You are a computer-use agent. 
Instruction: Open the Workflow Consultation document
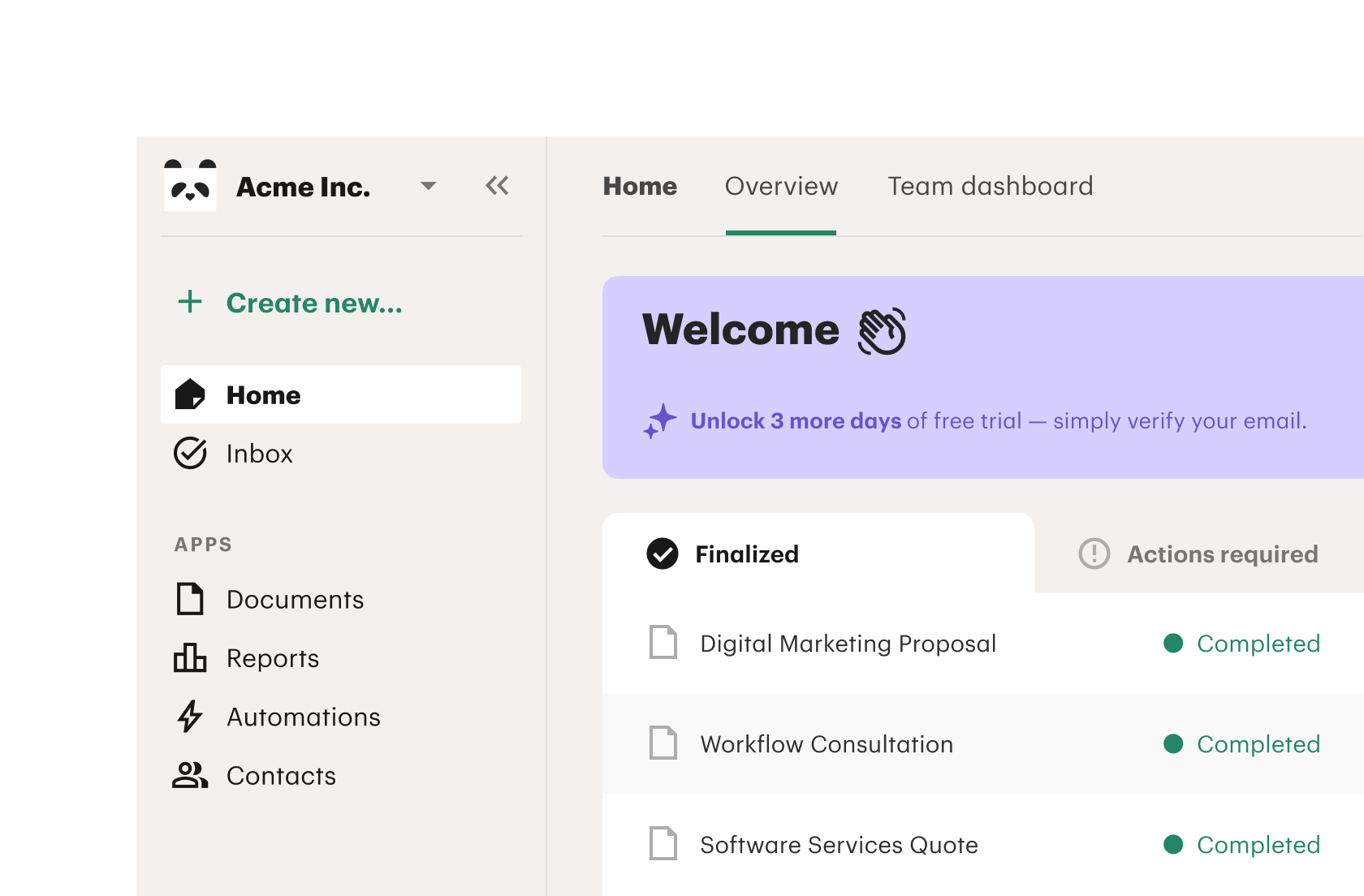click(826, 744)
